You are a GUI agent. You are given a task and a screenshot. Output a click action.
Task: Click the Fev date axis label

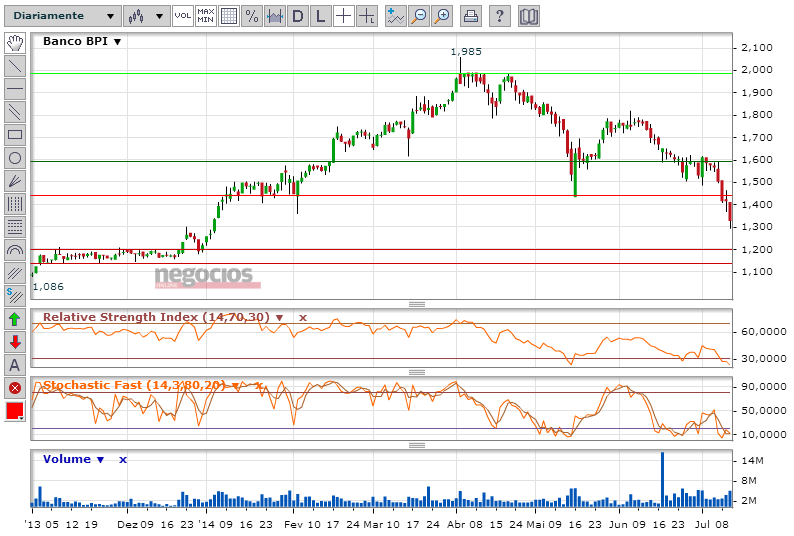coord(294,524)
